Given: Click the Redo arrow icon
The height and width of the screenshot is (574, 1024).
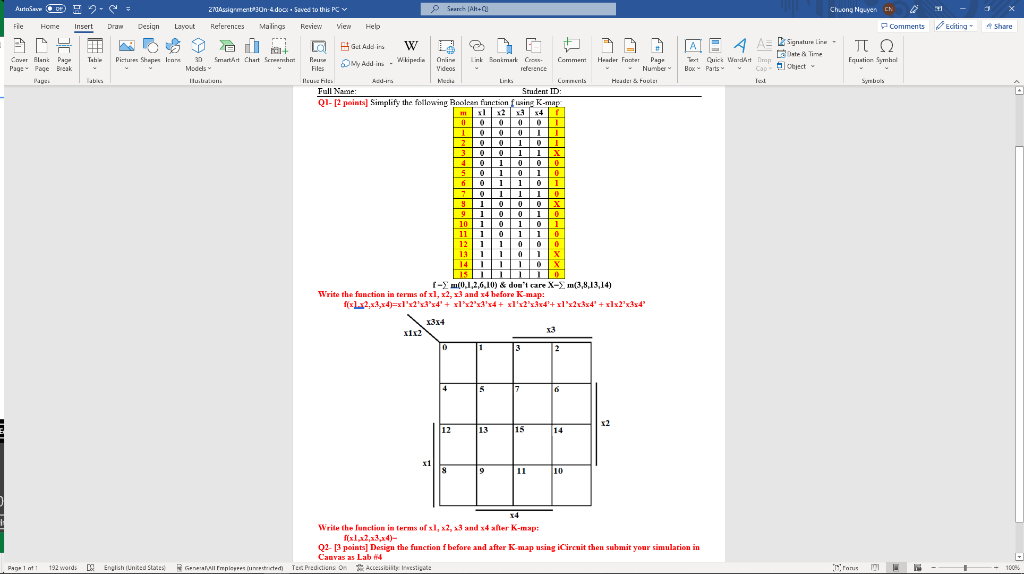Looking at the screenshot, I should pos(114,9).
